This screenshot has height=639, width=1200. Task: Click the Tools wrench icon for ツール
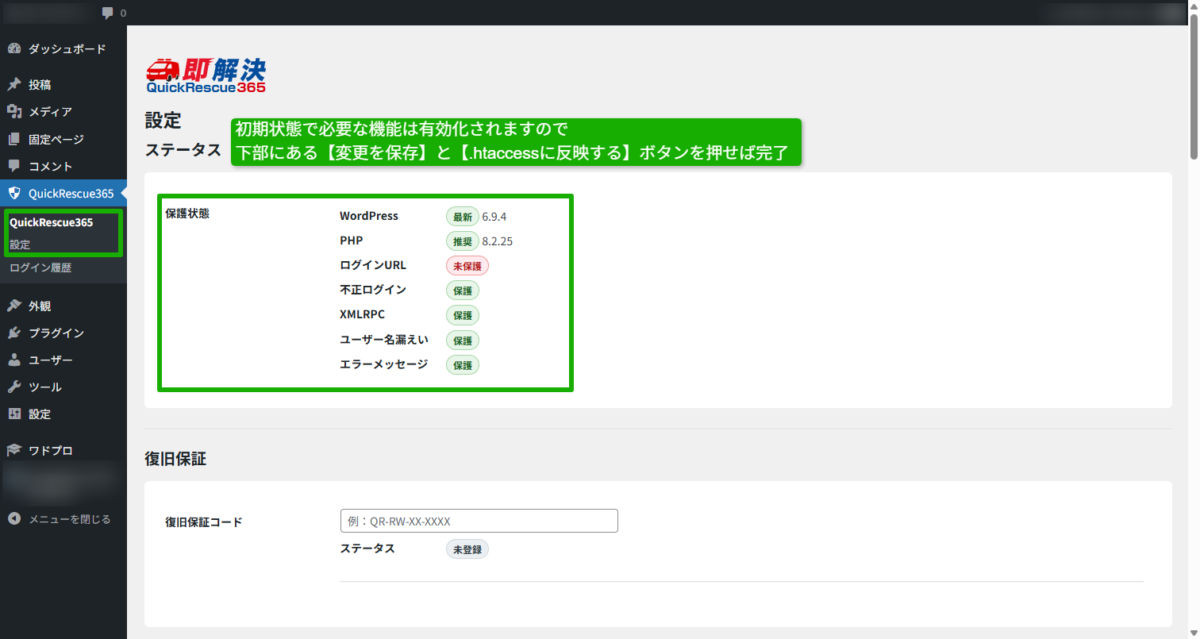coord(14,387)
